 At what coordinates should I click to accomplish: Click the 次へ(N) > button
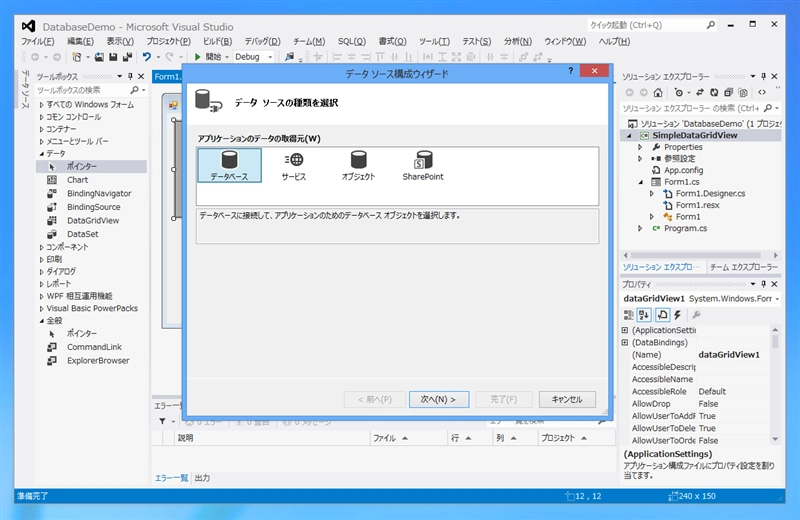(x=438, y=399)
